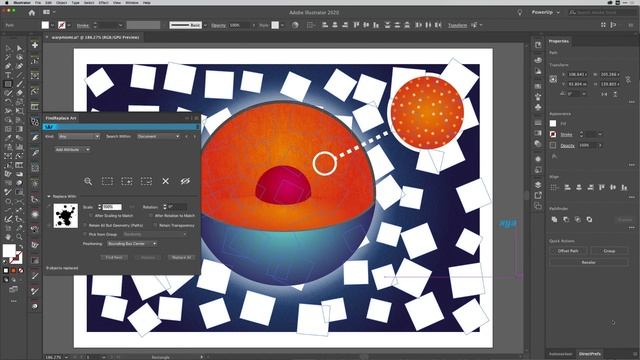
Task: Click the X clear icon in Find/Replace Art
Action: [165, 181]
